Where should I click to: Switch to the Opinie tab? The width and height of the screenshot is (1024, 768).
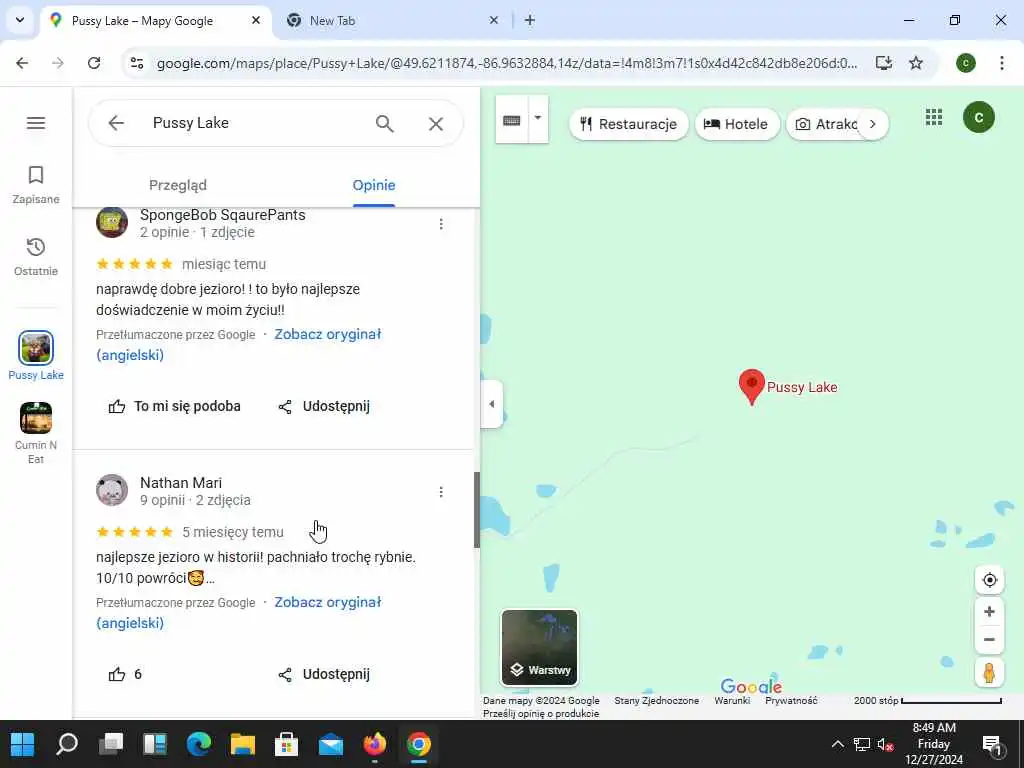(x=374, y=185)
